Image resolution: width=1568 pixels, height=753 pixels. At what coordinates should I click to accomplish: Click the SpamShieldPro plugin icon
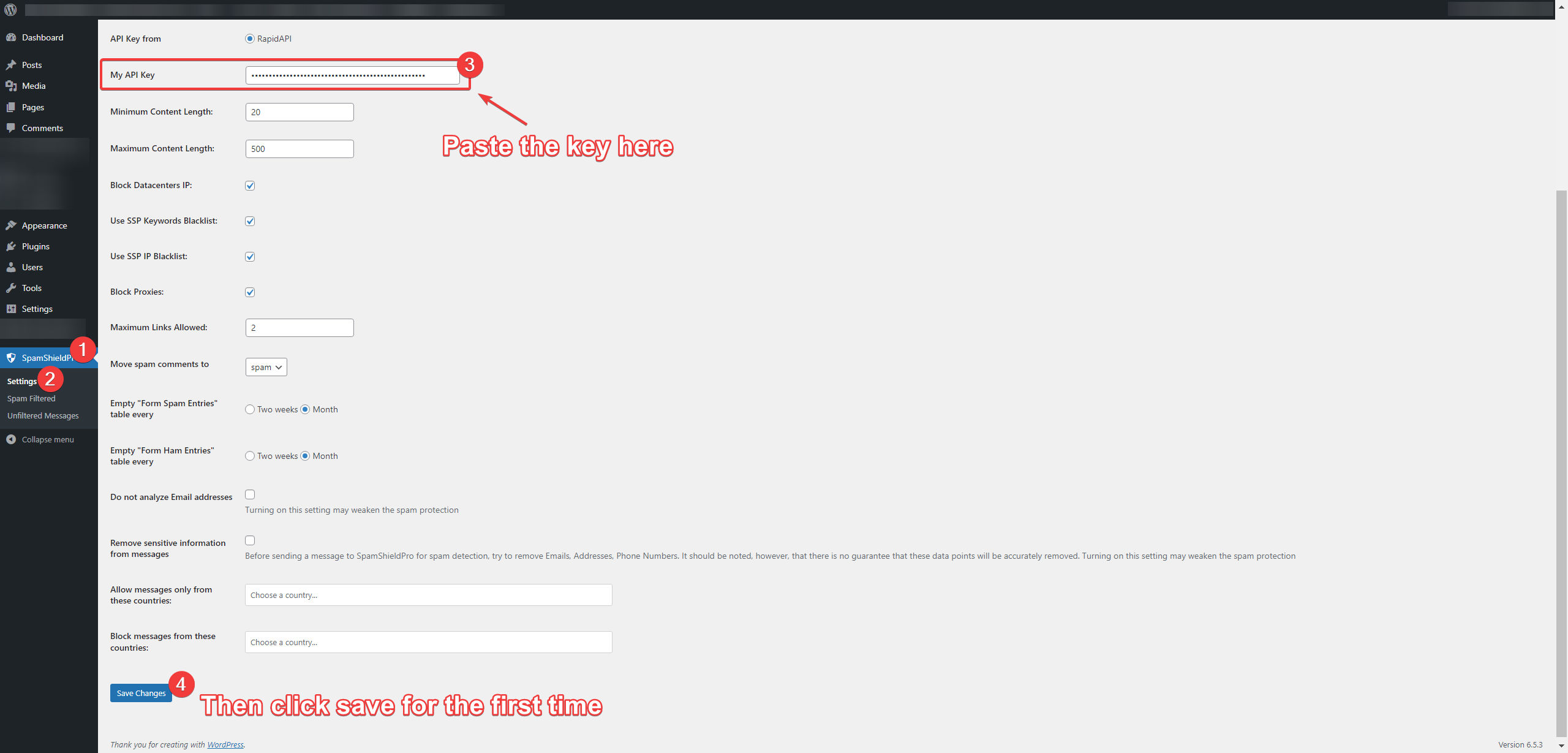(x=12, y=357)
